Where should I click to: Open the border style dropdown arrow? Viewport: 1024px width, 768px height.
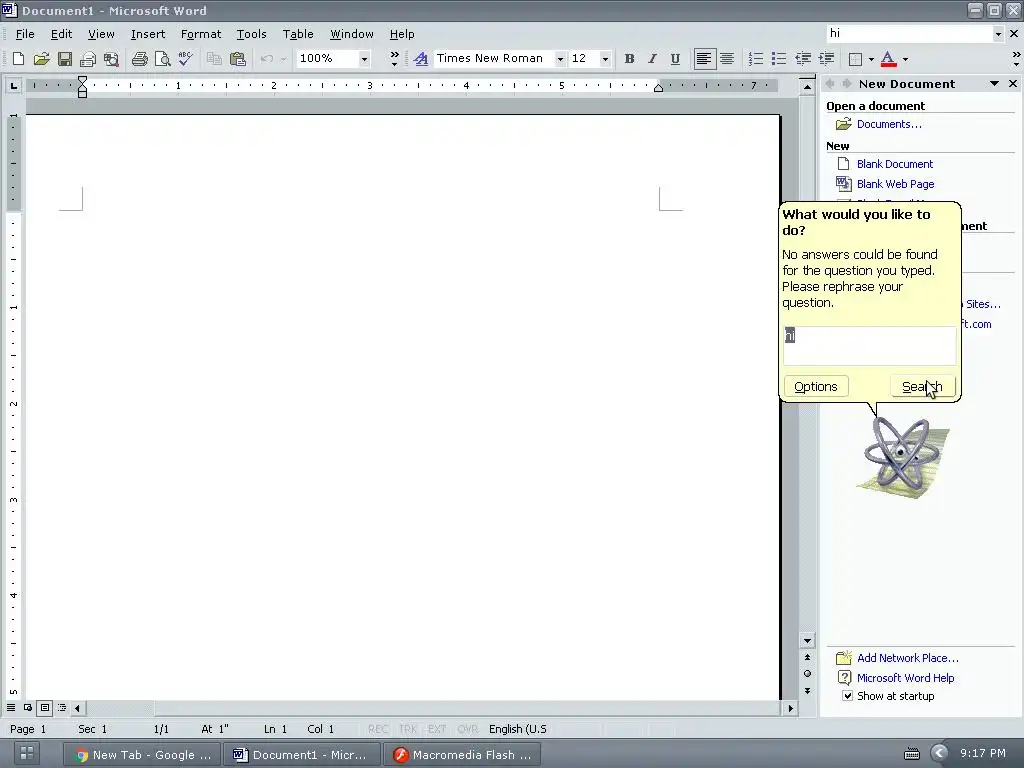click(x=871, y=59)
